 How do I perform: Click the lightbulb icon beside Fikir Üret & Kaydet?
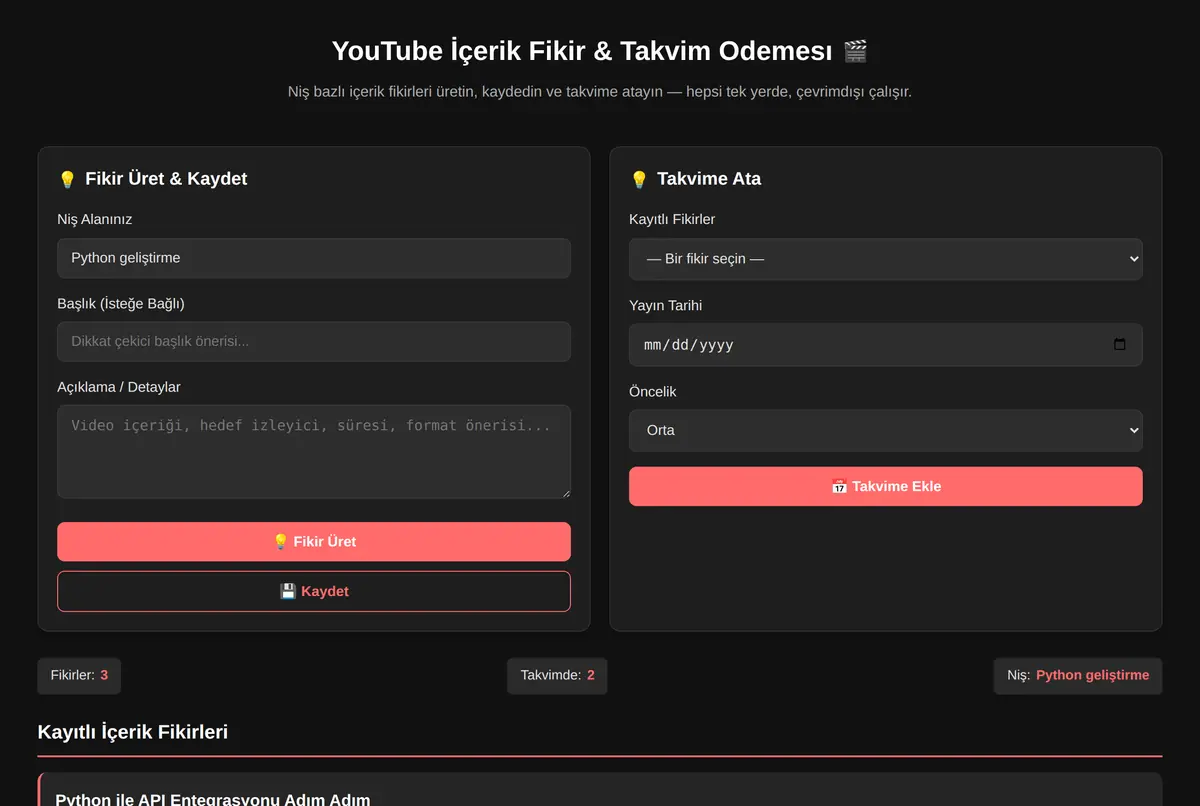click(x=67, y=179)
